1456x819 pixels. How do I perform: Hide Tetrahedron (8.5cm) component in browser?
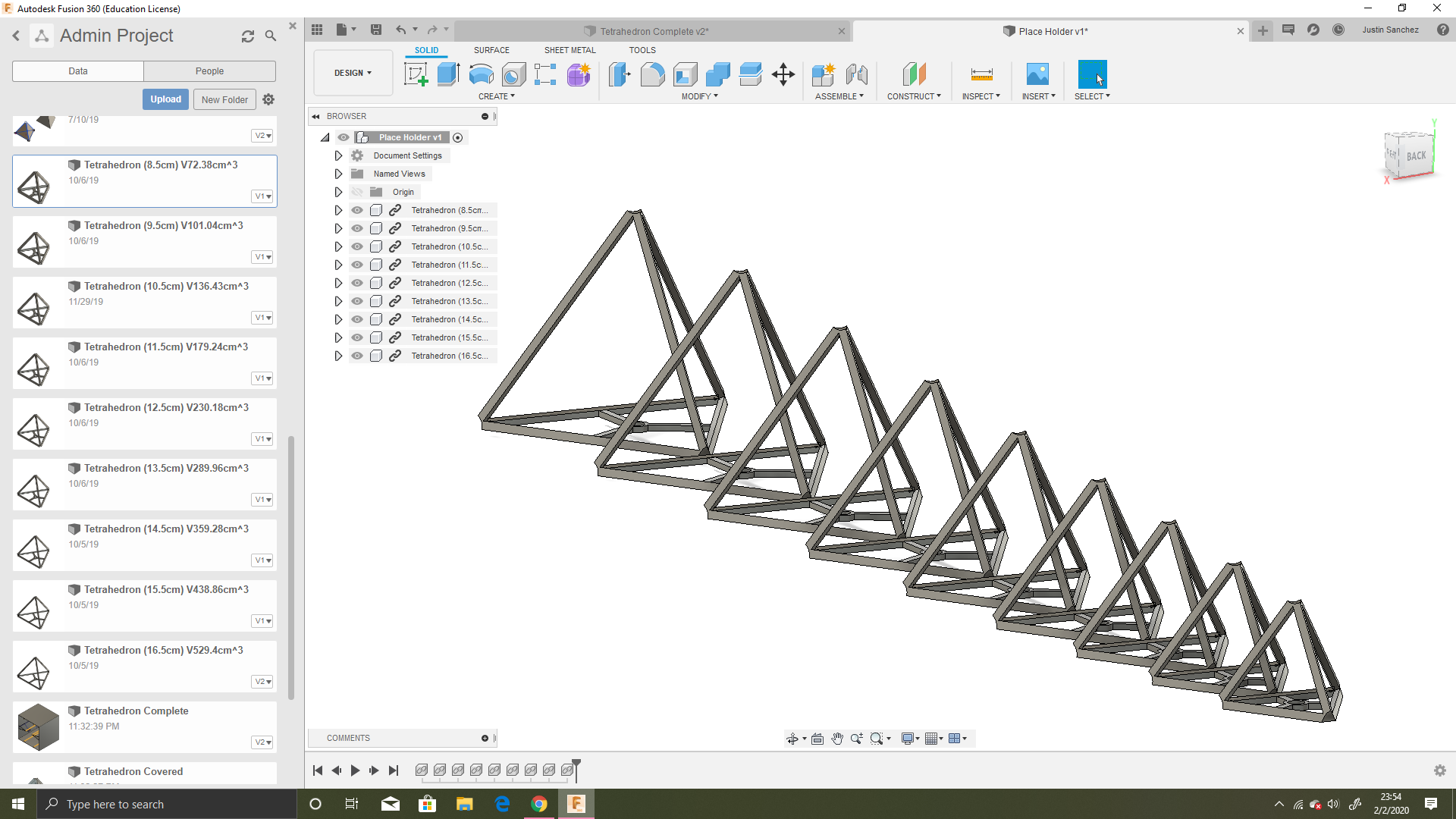click(357, 210)
